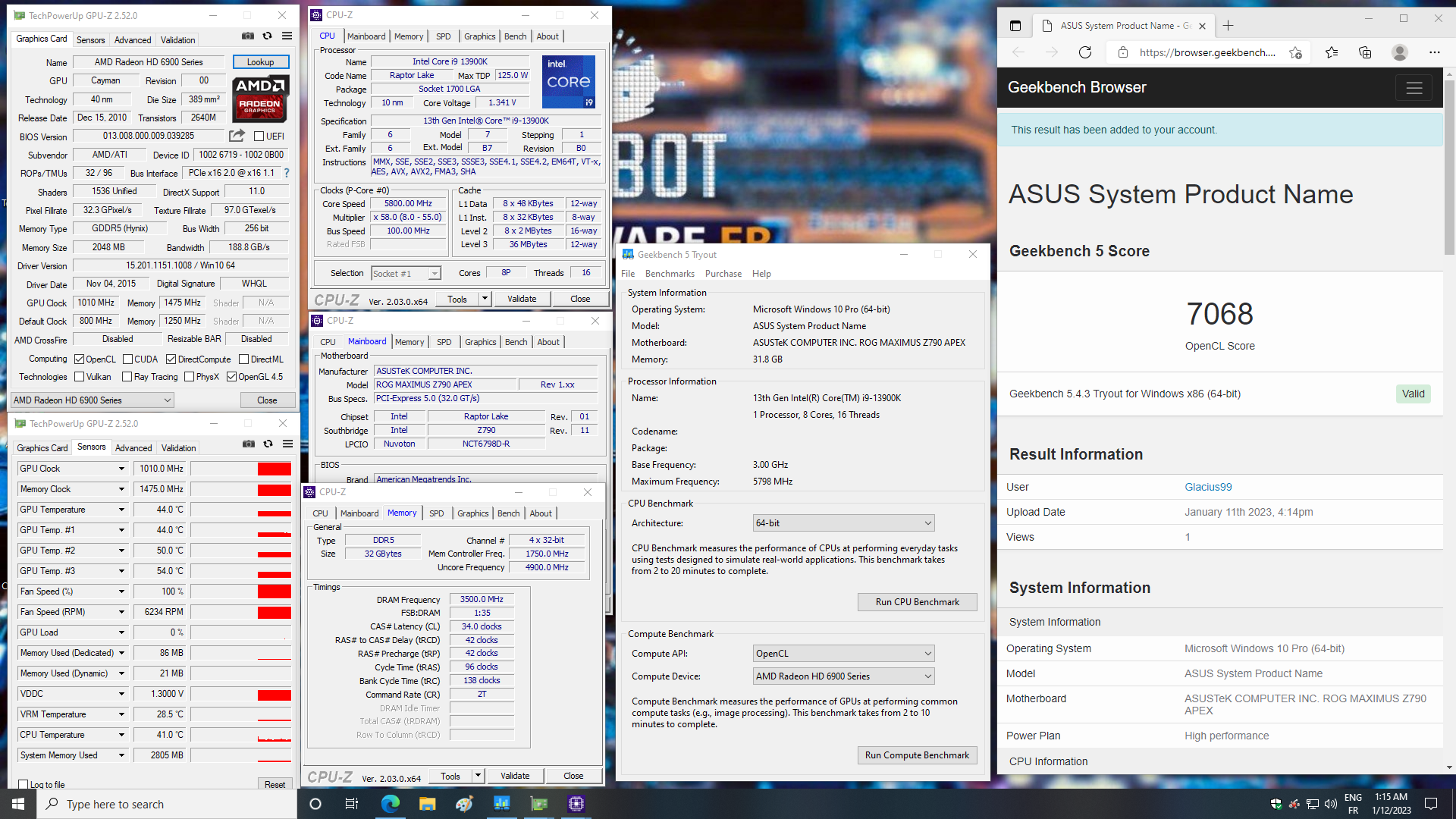Toggle the PhysX checkbox
Screen dimensions: 1456x819
coord(189,377)
